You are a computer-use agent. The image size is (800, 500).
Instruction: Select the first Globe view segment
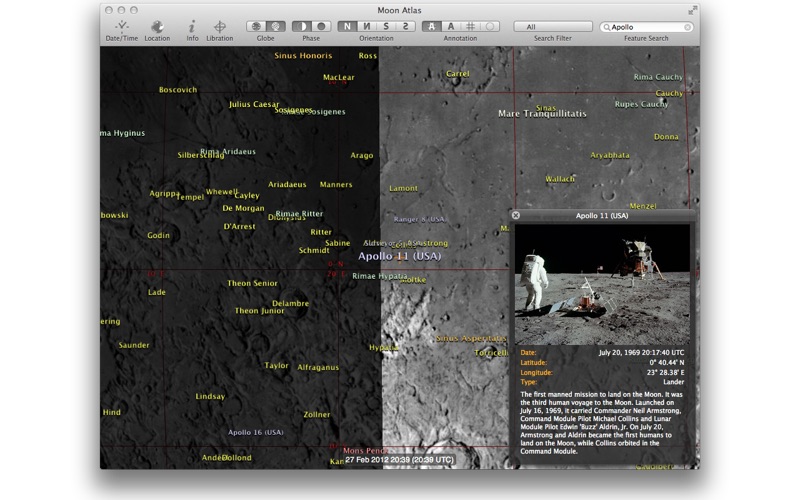pos(256,26)
